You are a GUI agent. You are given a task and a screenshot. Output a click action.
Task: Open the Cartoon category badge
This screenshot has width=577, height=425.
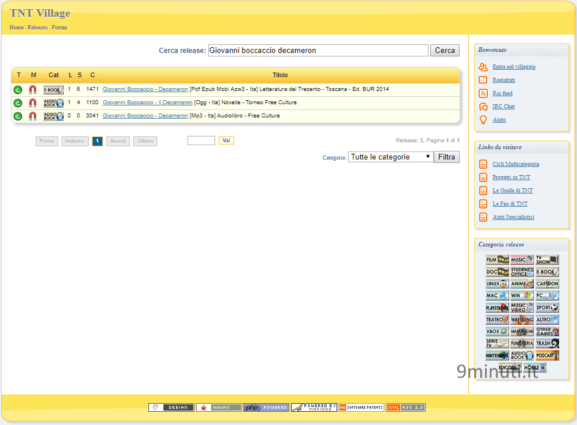tap(547, 284)
